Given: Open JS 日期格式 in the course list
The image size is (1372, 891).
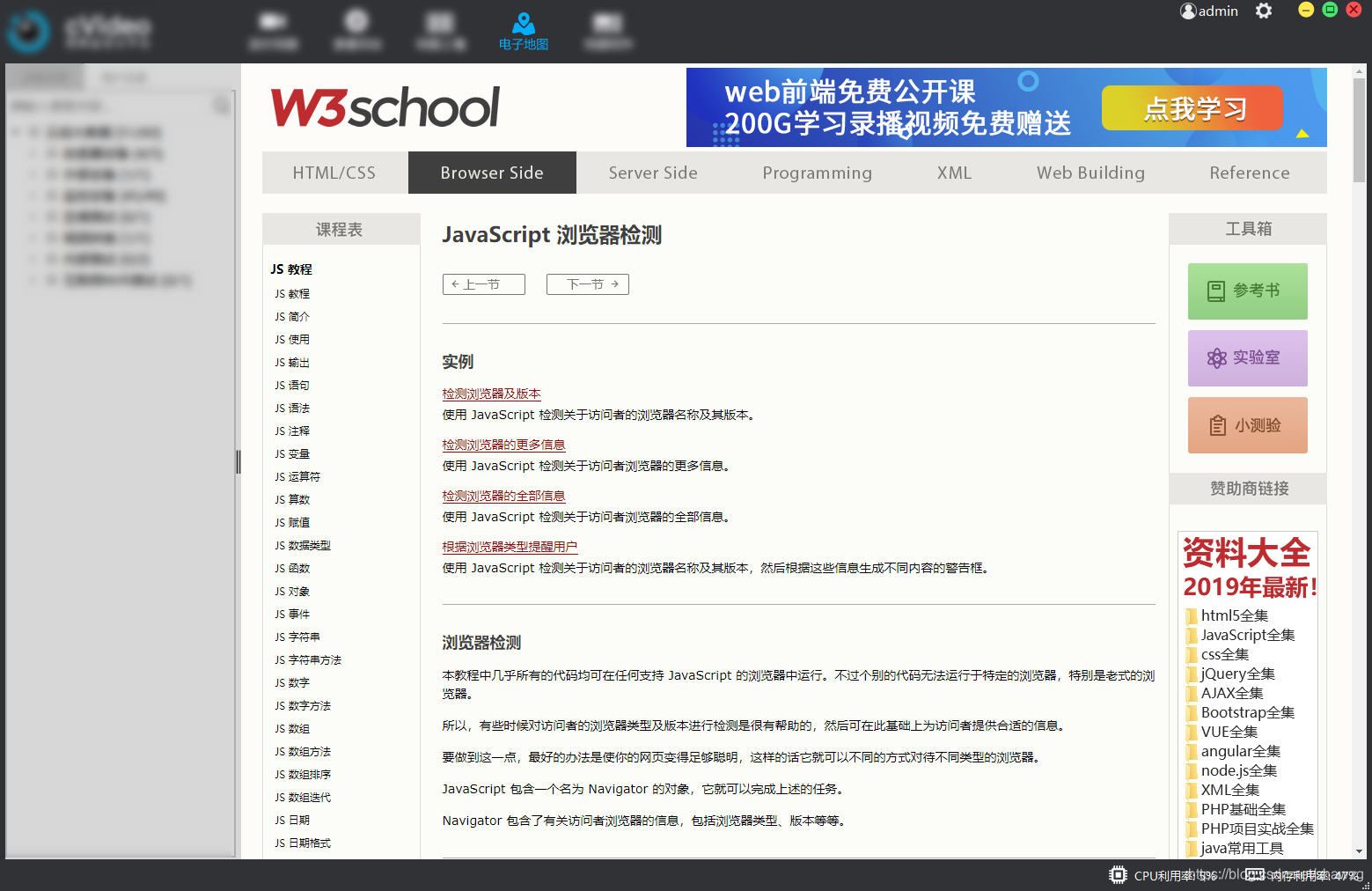Looking at the screenshot, I should [303, 843].
